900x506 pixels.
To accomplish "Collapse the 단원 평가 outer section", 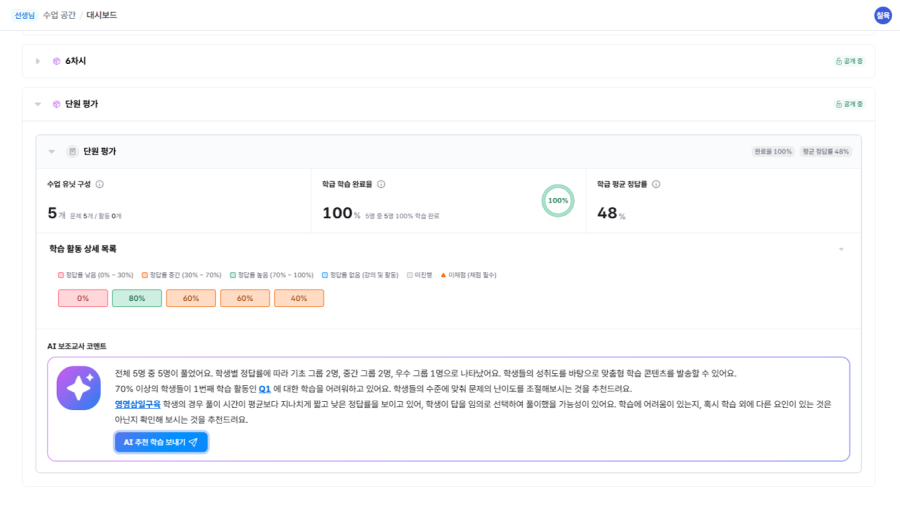I will 38,104.
